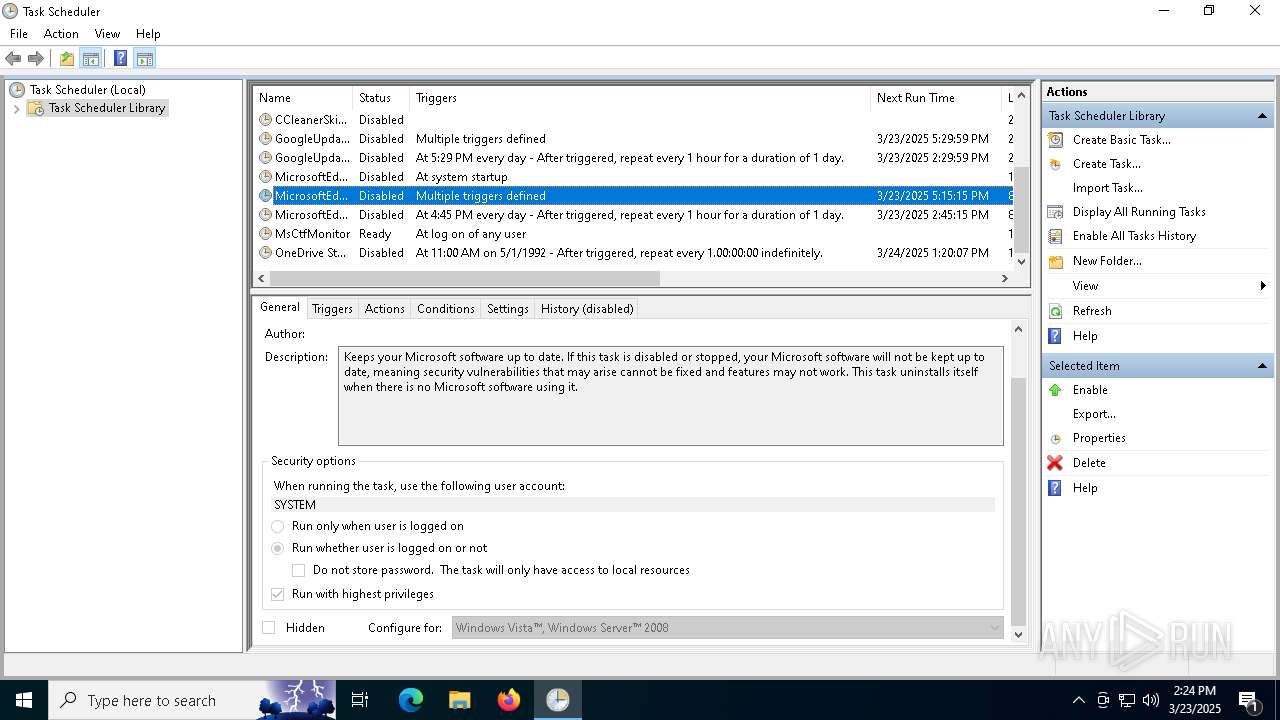Select the task with trigger At system startup
The height and width of the screenshot is (720, 1280).
[x=634, y=177]
